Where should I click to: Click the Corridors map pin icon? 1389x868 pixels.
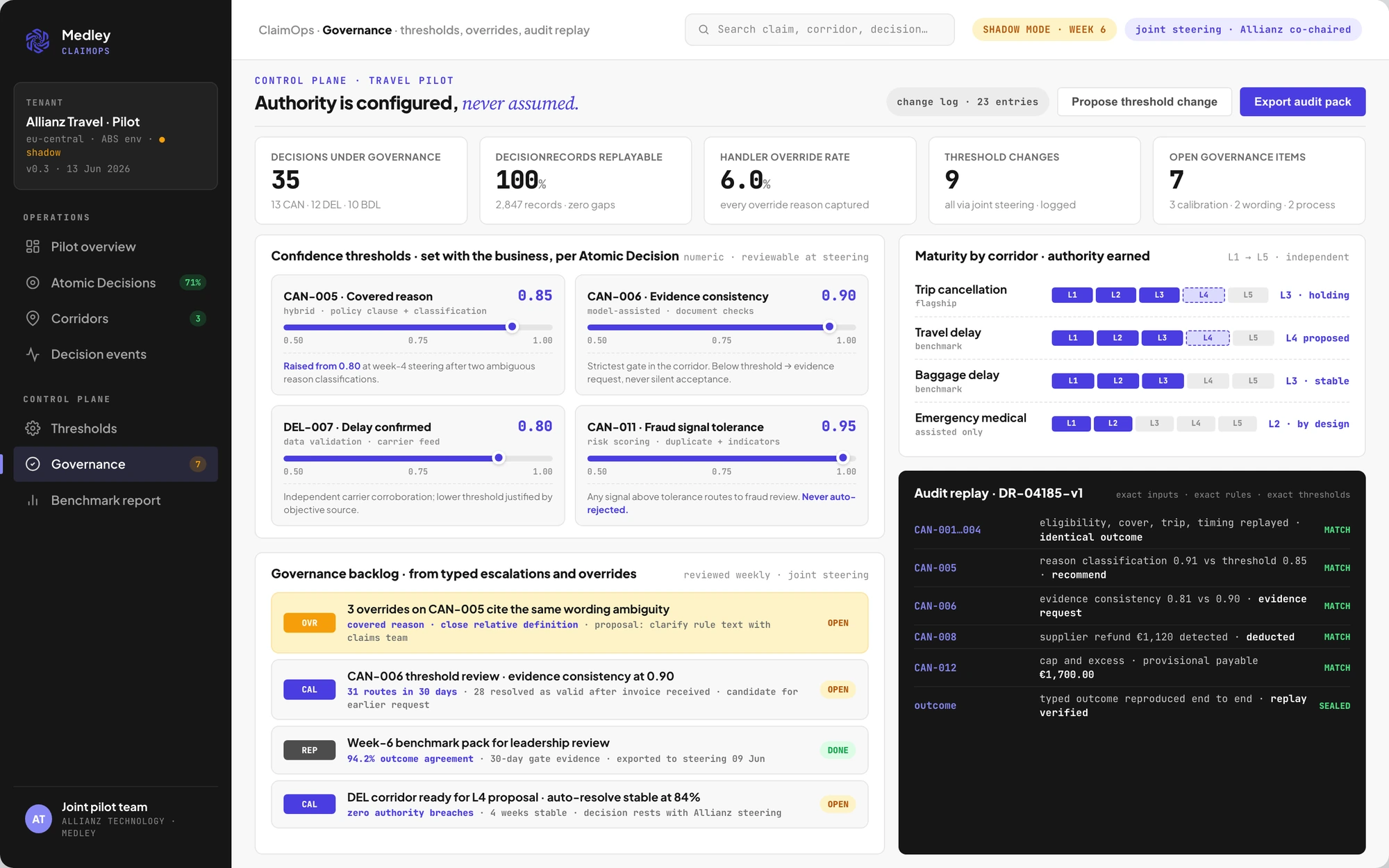tap(33, 319)
